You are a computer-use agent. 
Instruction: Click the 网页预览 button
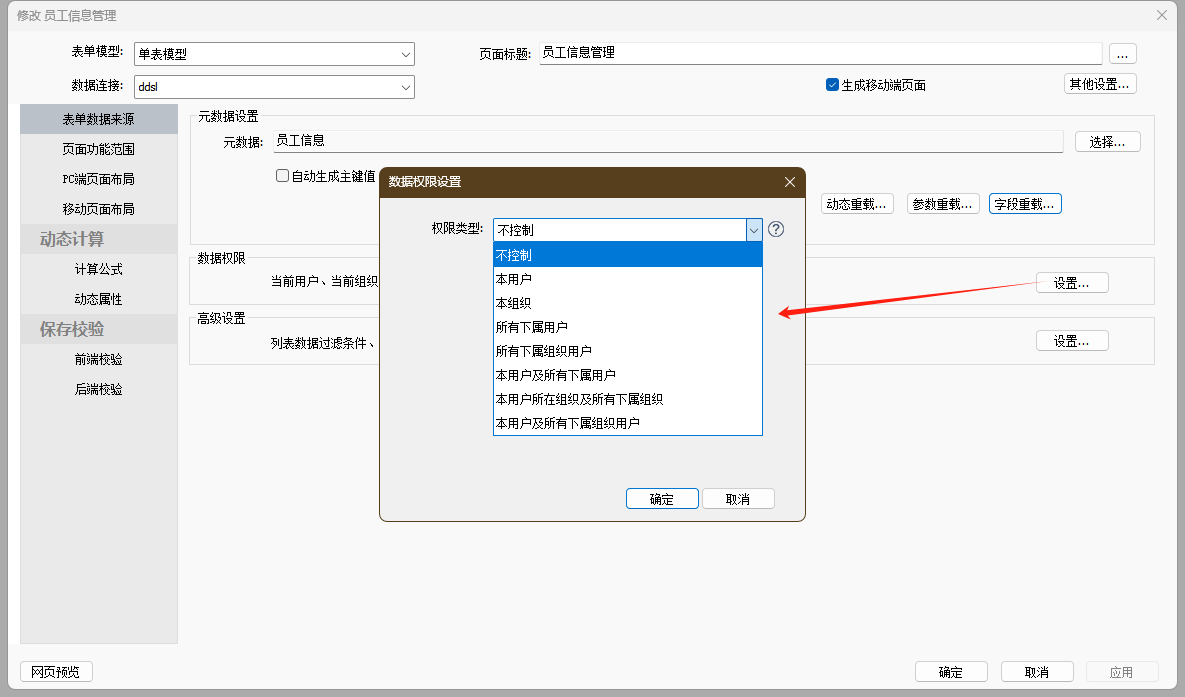(x=56, y=672)
